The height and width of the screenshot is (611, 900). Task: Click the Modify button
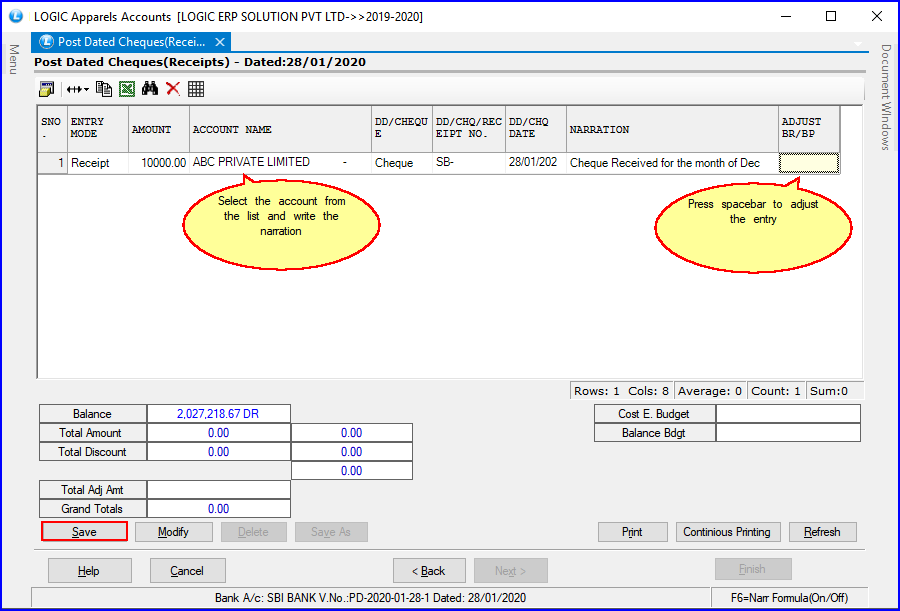pos(173,532)
